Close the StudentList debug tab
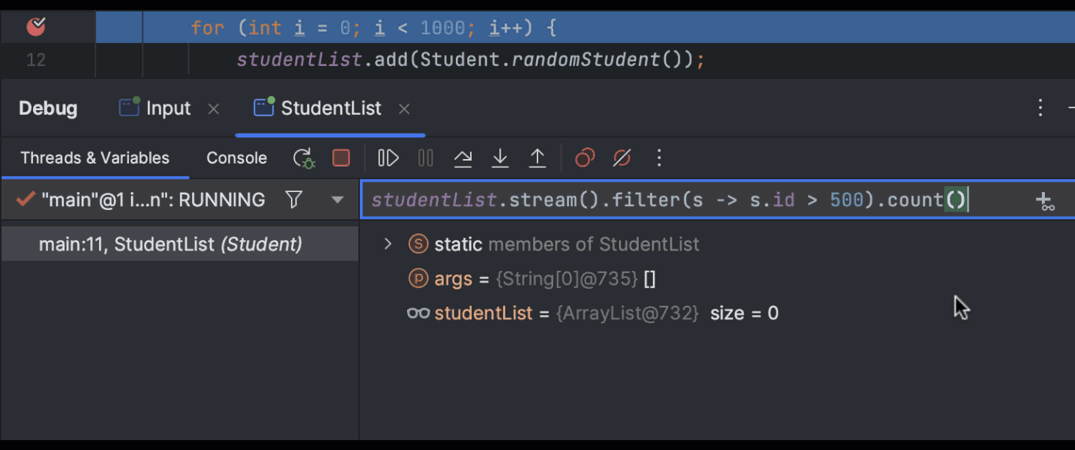The height and width of the screenshot is (450, 1075). pyautogui.click(x=404, y=108)
